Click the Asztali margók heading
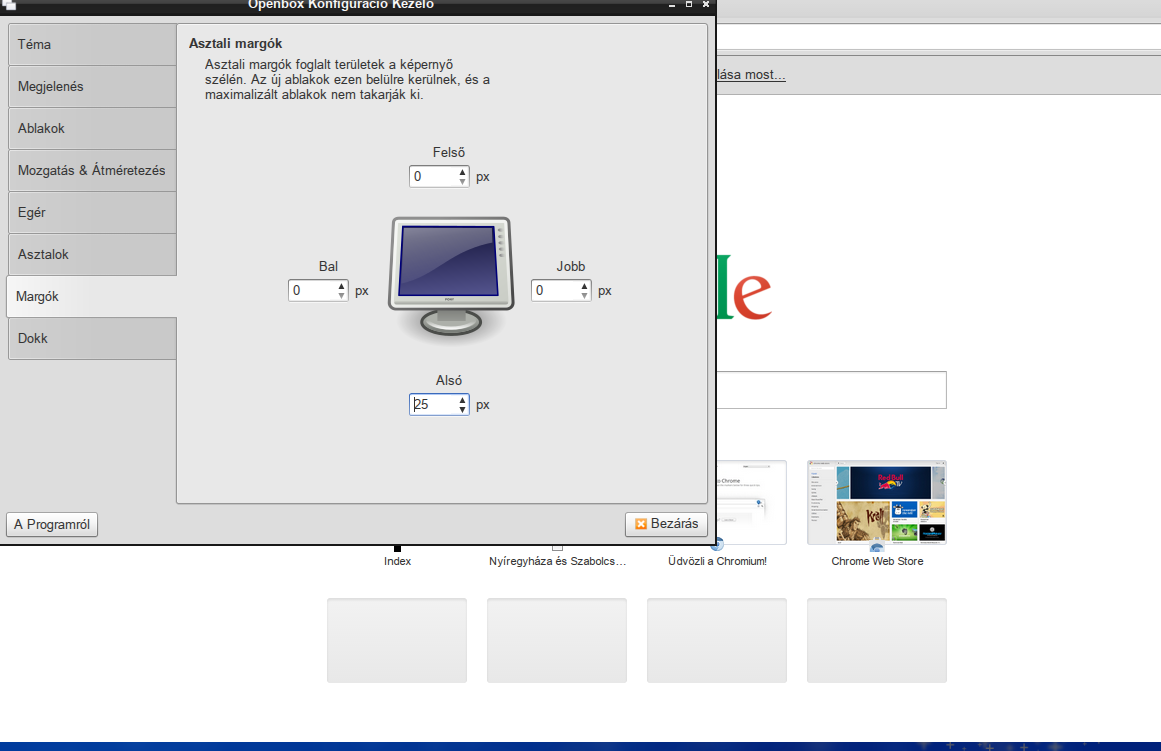Screen dimensions: 1161x751 click(x=235, y=44)
